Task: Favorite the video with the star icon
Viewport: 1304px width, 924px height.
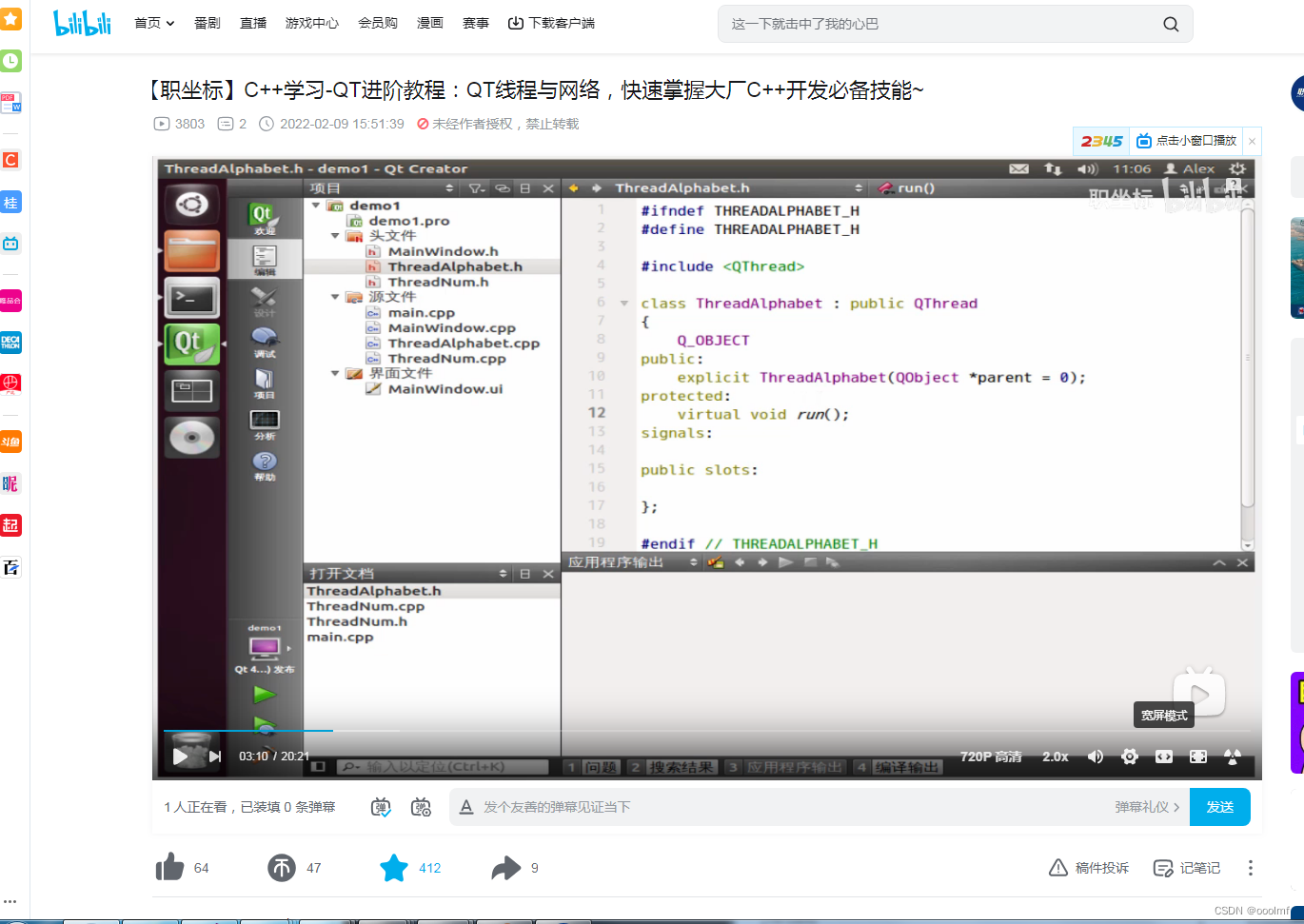Action: [394, 868]
